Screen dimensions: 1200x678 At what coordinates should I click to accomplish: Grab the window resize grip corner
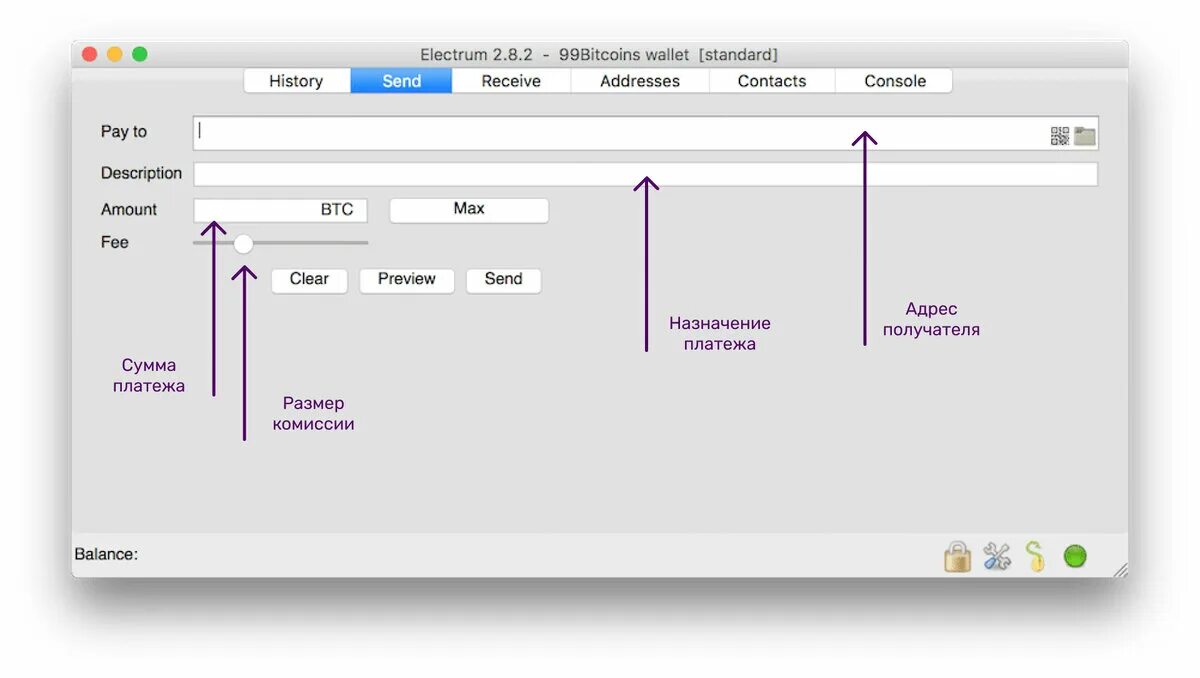click(x=1120, y=569)
